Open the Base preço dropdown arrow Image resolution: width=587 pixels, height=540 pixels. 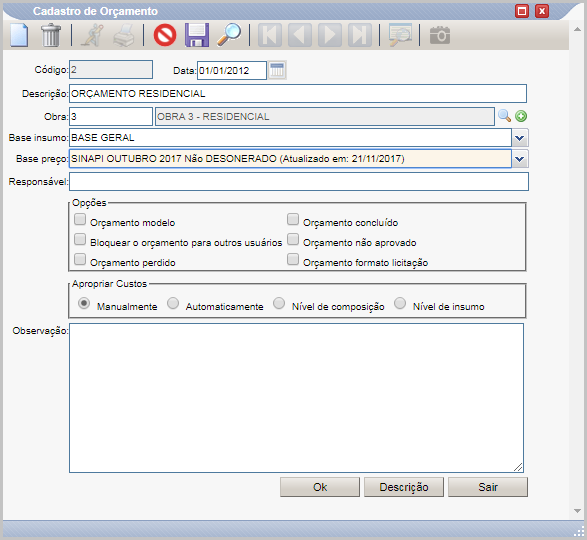click(520, 159)
